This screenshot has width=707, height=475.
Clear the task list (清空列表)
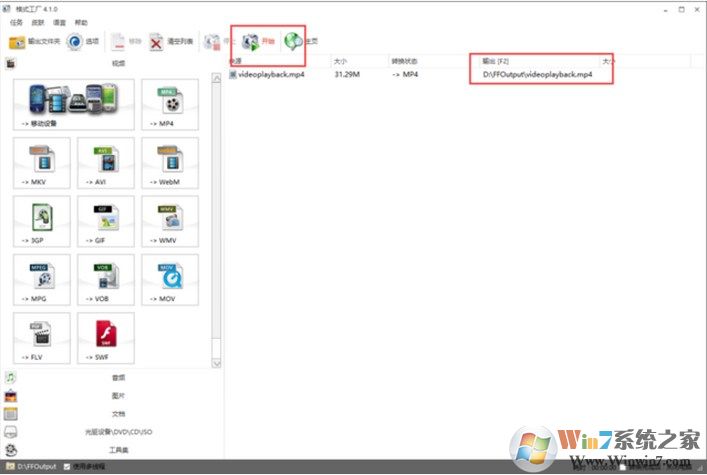[x=171, y=42]
